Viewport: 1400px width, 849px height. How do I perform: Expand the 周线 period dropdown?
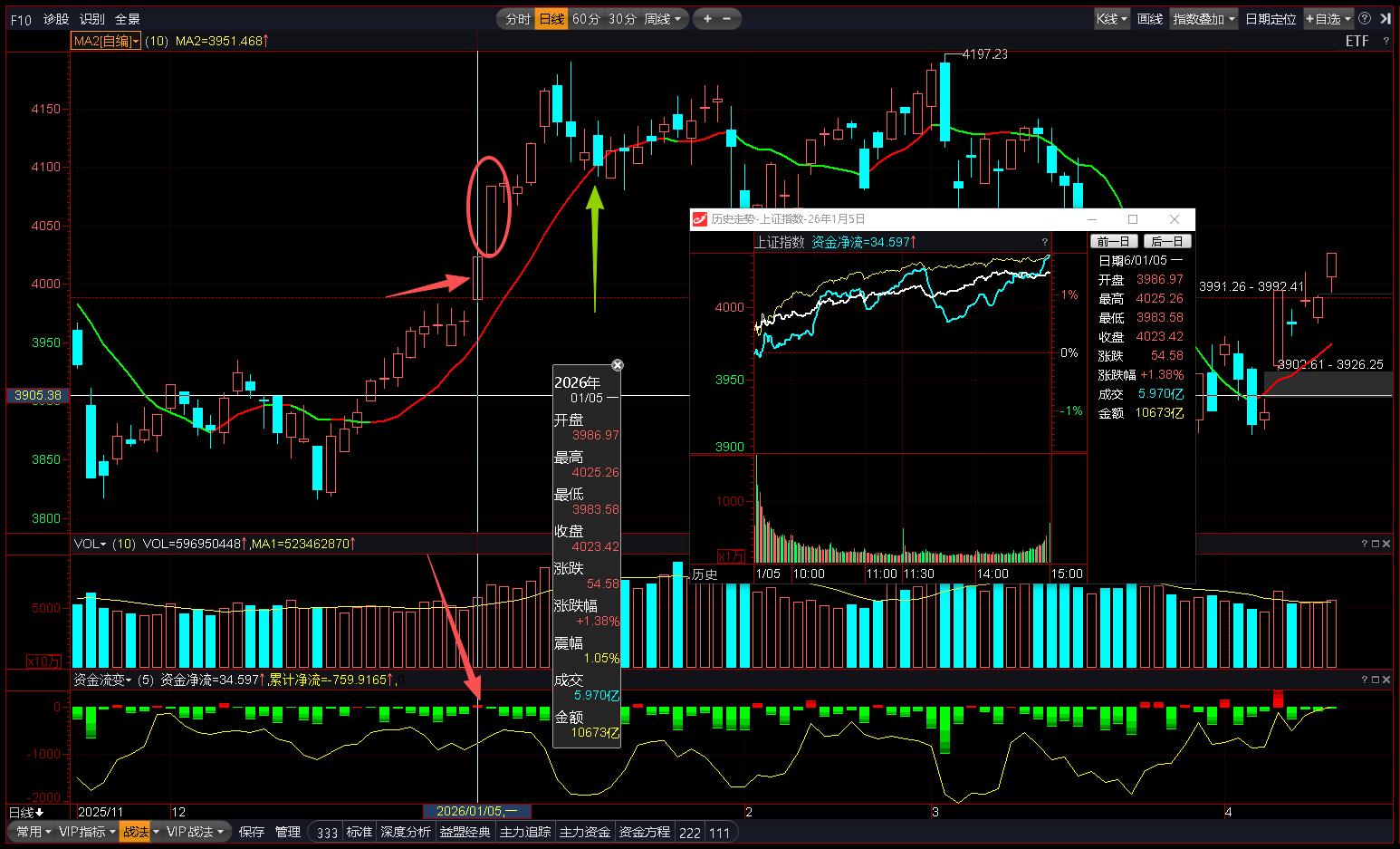(x=663, y=18)
